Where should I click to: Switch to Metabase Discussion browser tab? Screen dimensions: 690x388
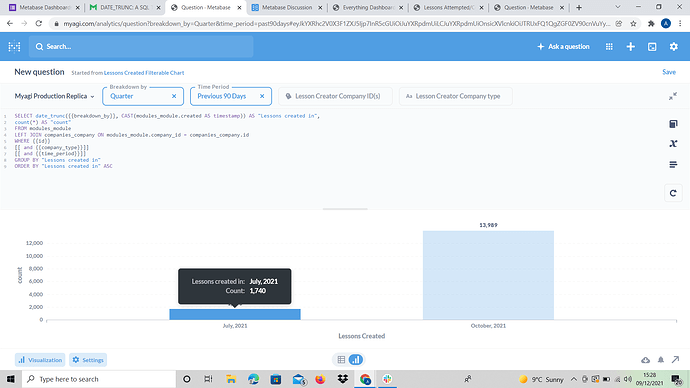coord(286,7)
